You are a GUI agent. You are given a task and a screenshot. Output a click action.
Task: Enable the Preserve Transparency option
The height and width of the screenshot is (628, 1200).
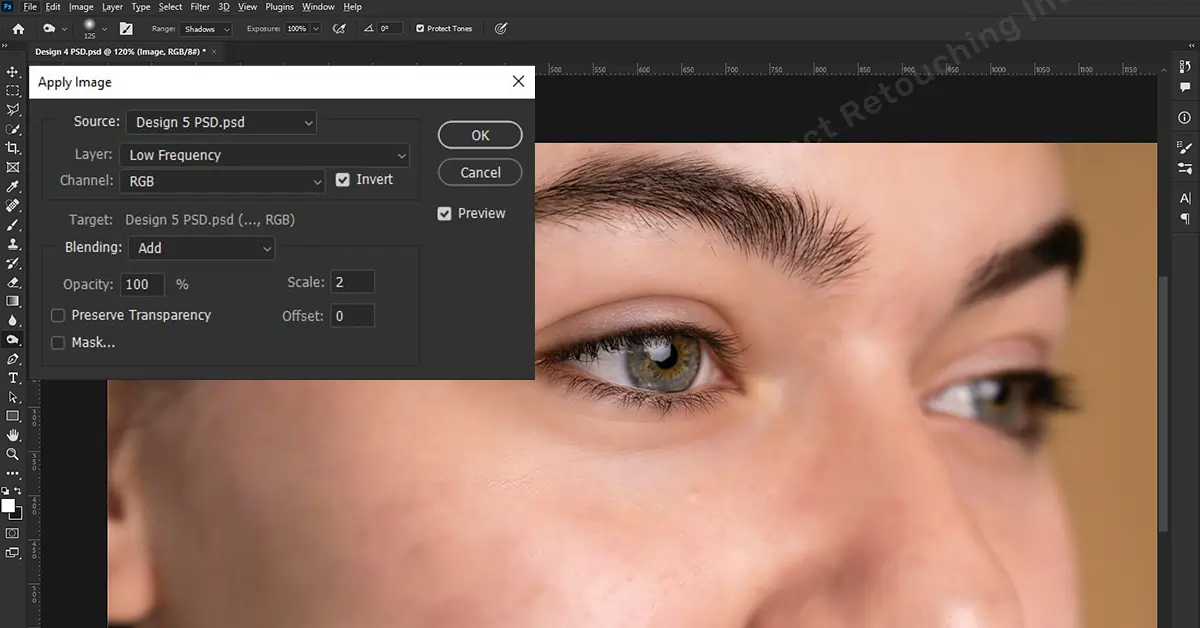[57, 315]
